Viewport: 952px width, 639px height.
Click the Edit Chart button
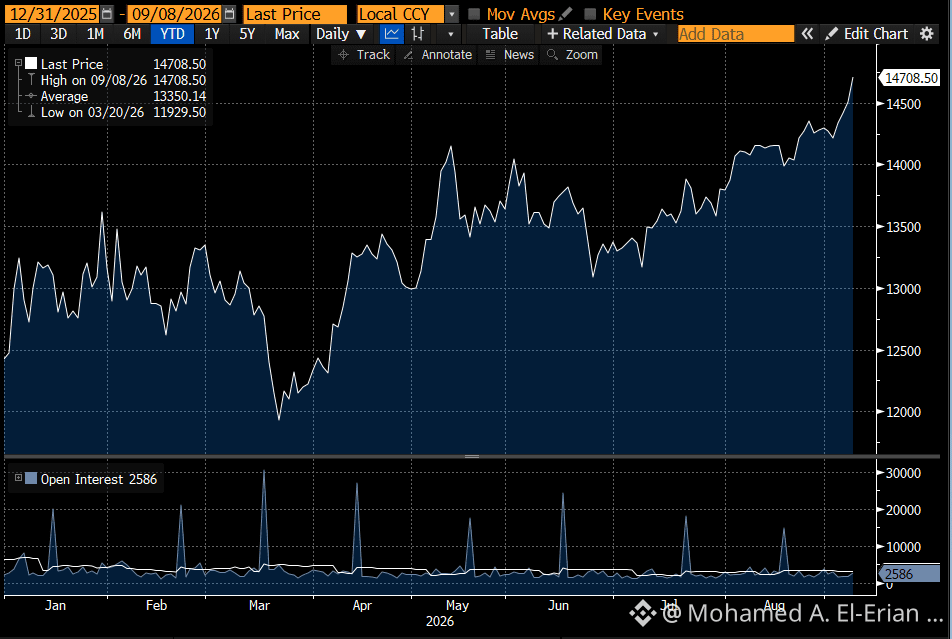866,34
